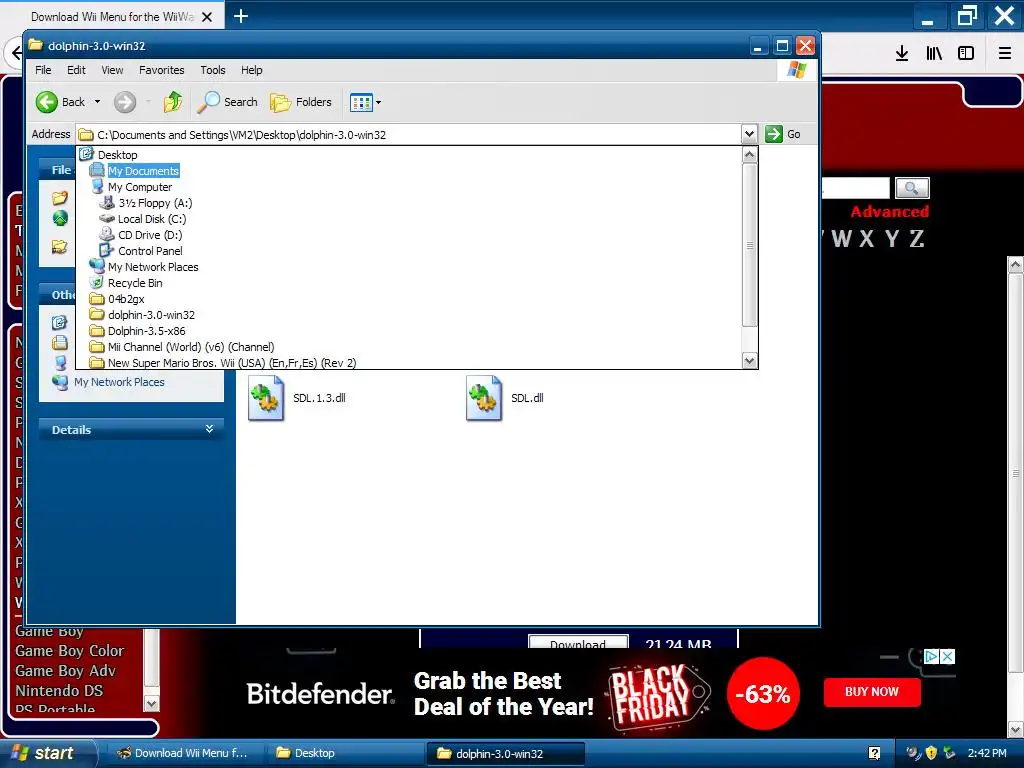Open the File menu
1024x768 pixels.
(x=43, y=70)
